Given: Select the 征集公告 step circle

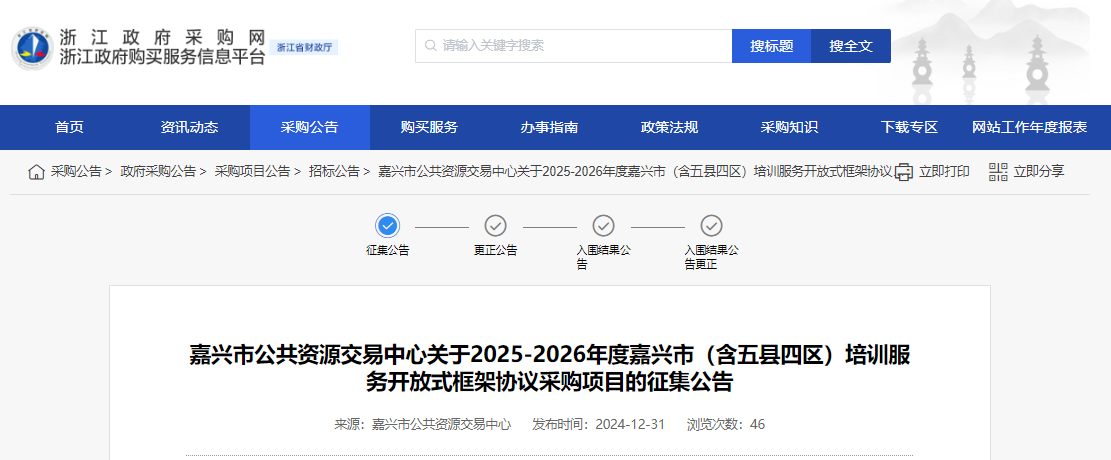Looking at the screenshot, I should (x=388, y=226).
